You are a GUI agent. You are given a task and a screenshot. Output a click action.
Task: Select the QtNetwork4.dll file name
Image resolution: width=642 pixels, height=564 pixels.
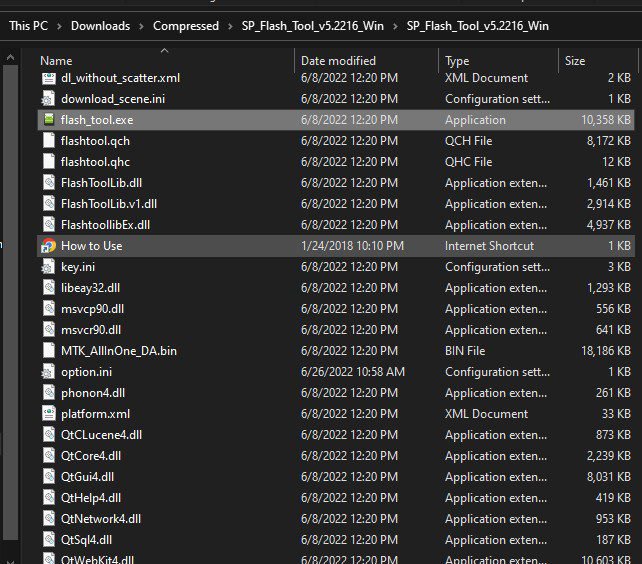101,519
